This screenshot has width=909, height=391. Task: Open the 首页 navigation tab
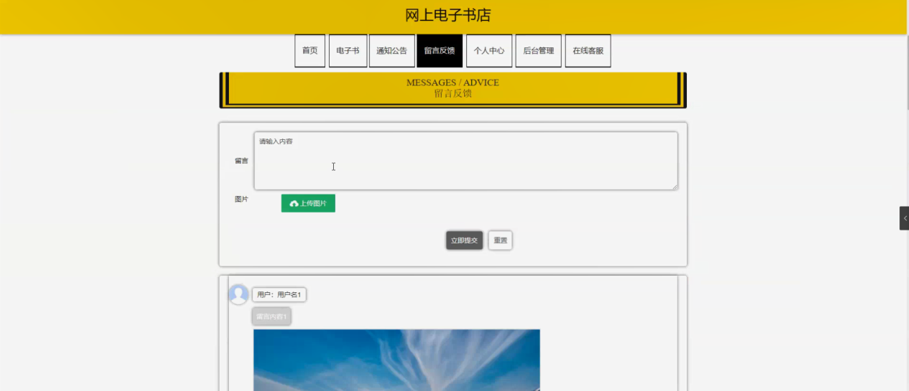(310, 50)
